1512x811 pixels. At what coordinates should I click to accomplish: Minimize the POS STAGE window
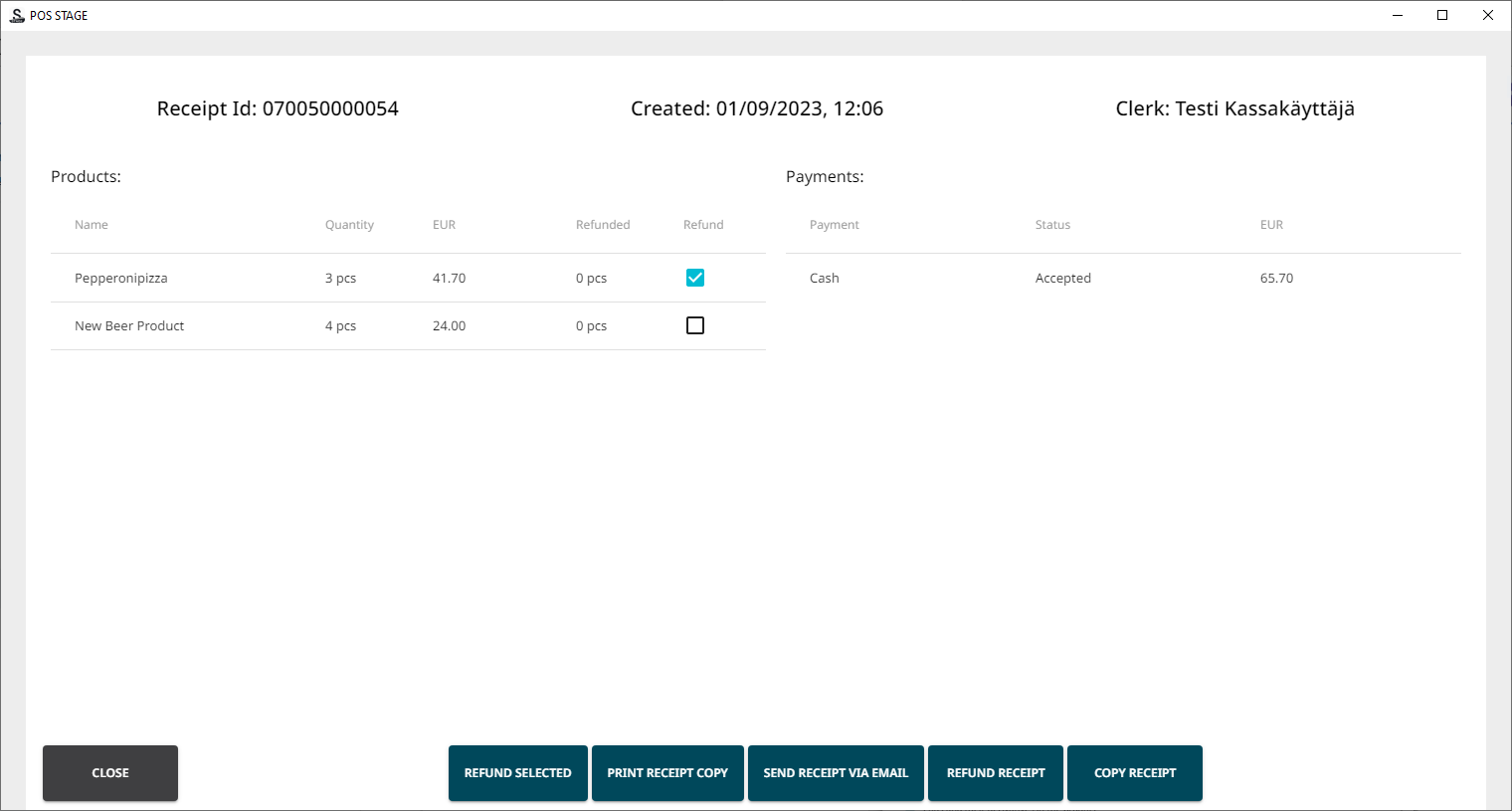(1398, 15)
